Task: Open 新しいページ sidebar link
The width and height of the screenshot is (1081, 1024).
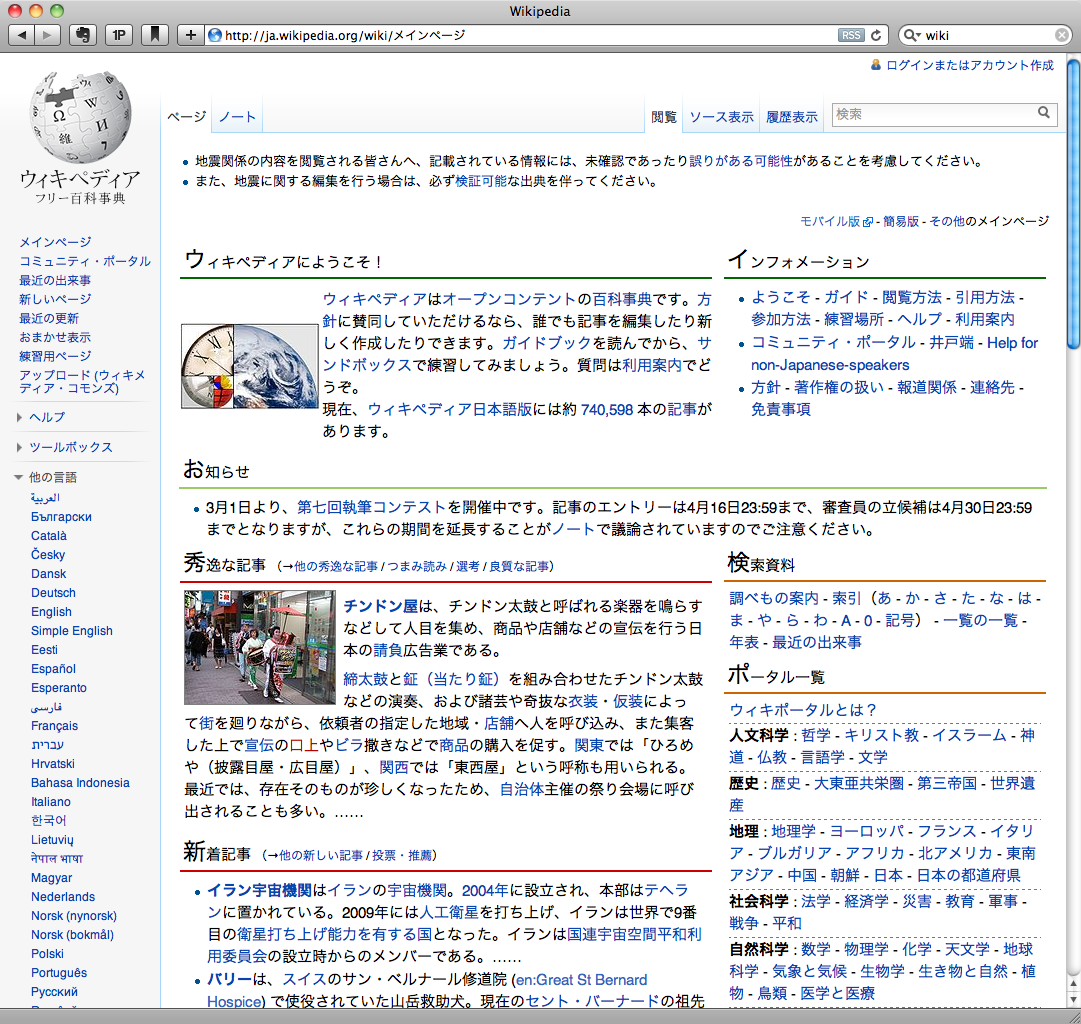Action: [55, 299]
